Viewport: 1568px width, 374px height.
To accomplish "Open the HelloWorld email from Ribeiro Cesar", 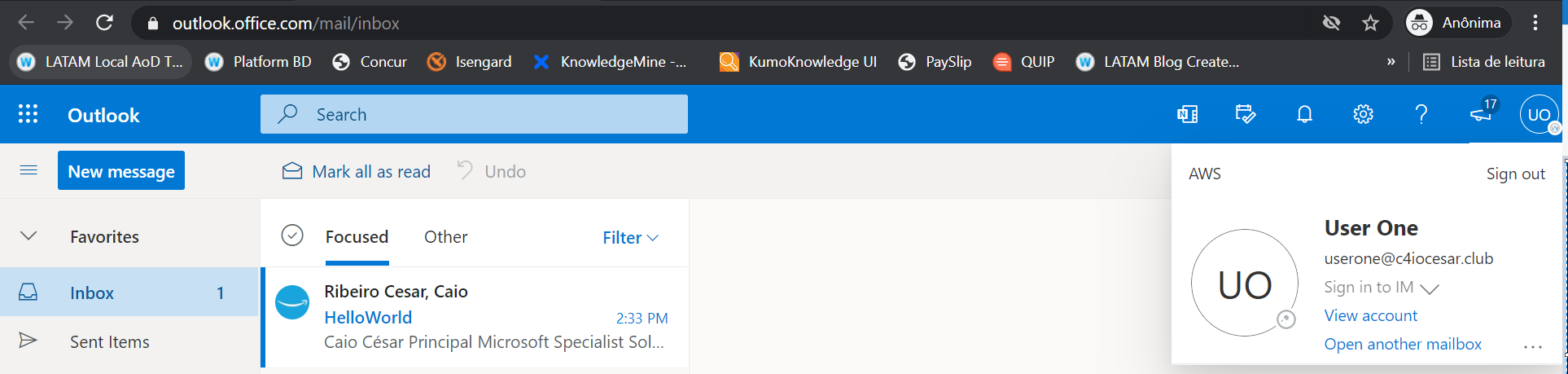I will click(x=475, y=317).
